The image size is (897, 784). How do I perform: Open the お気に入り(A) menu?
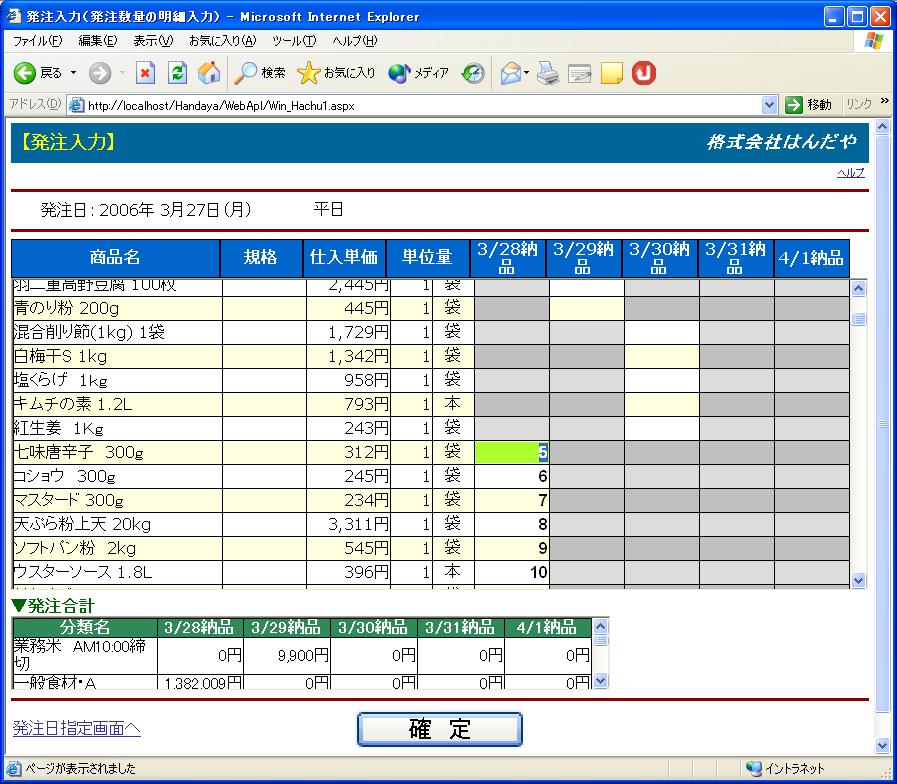[222, 41]
